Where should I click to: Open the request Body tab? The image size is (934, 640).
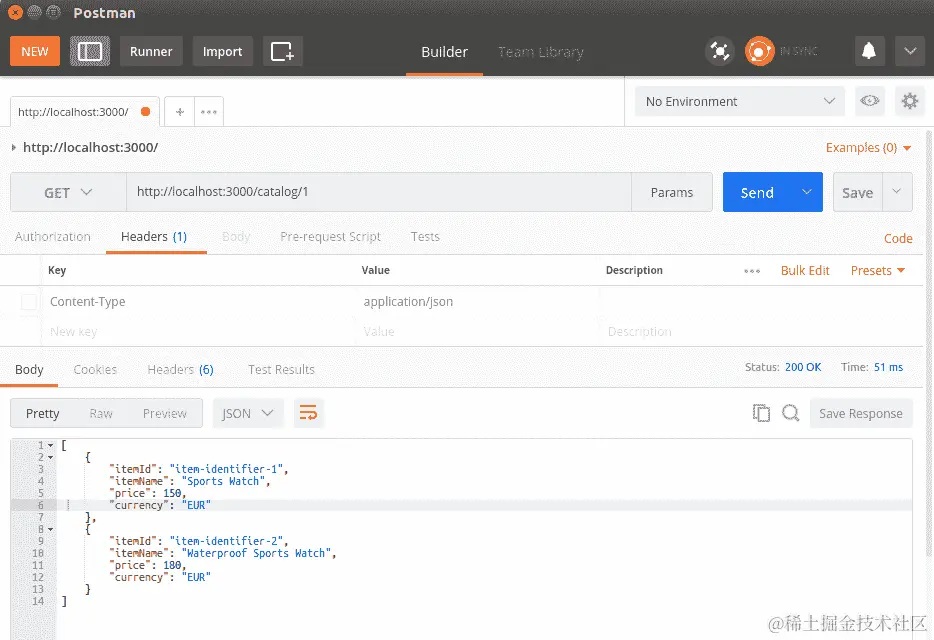[236, 237]
